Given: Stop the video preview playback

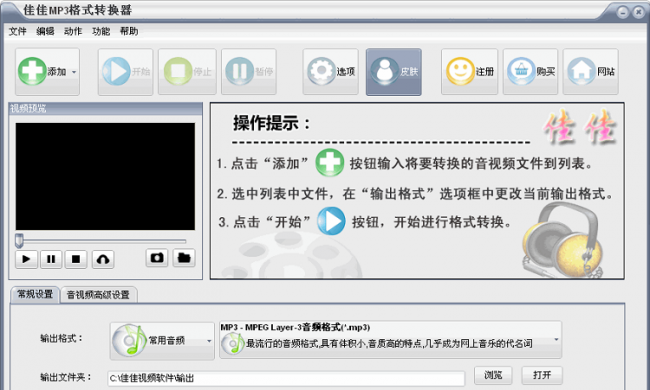Looking at the screenshot, I should point(76,259).
